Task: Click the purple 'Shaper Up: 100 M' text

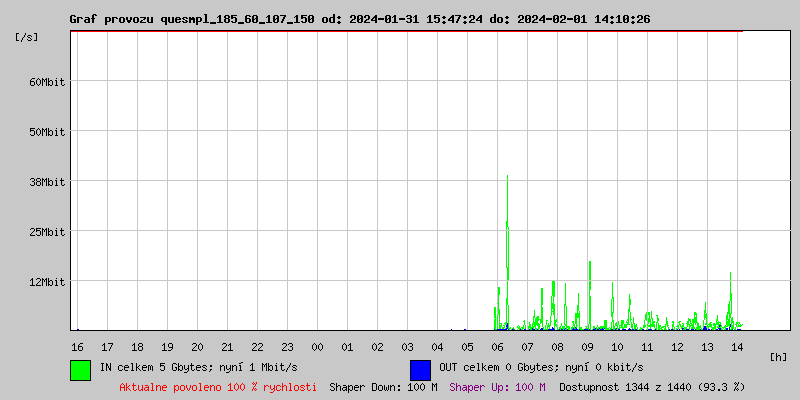Action: click(x=497, y=386)
